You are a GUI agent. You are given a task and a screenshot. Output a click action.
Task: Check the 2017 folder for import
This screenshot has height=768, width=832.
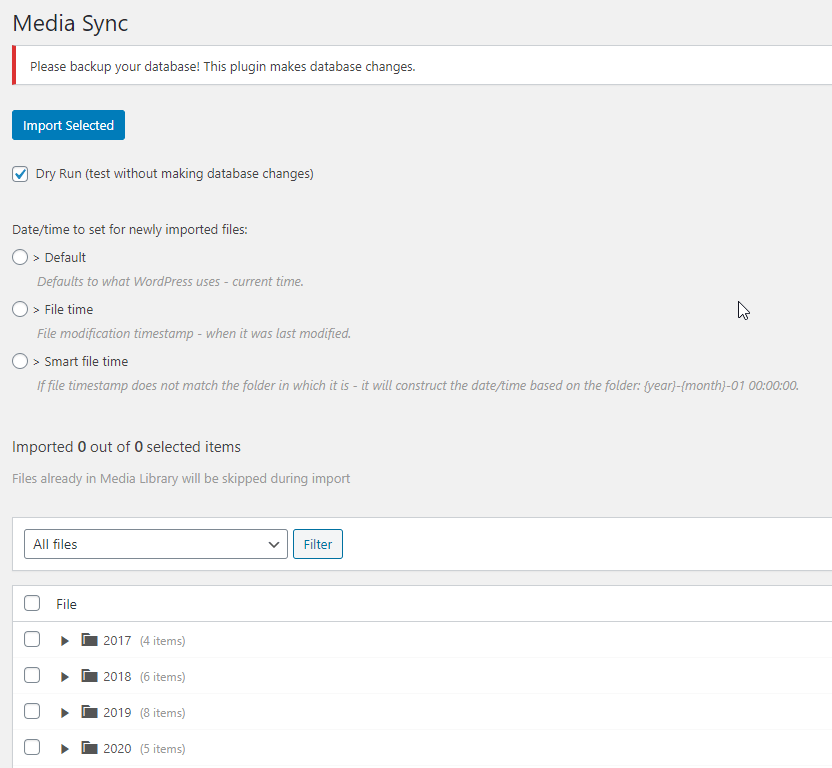point(31,640)
